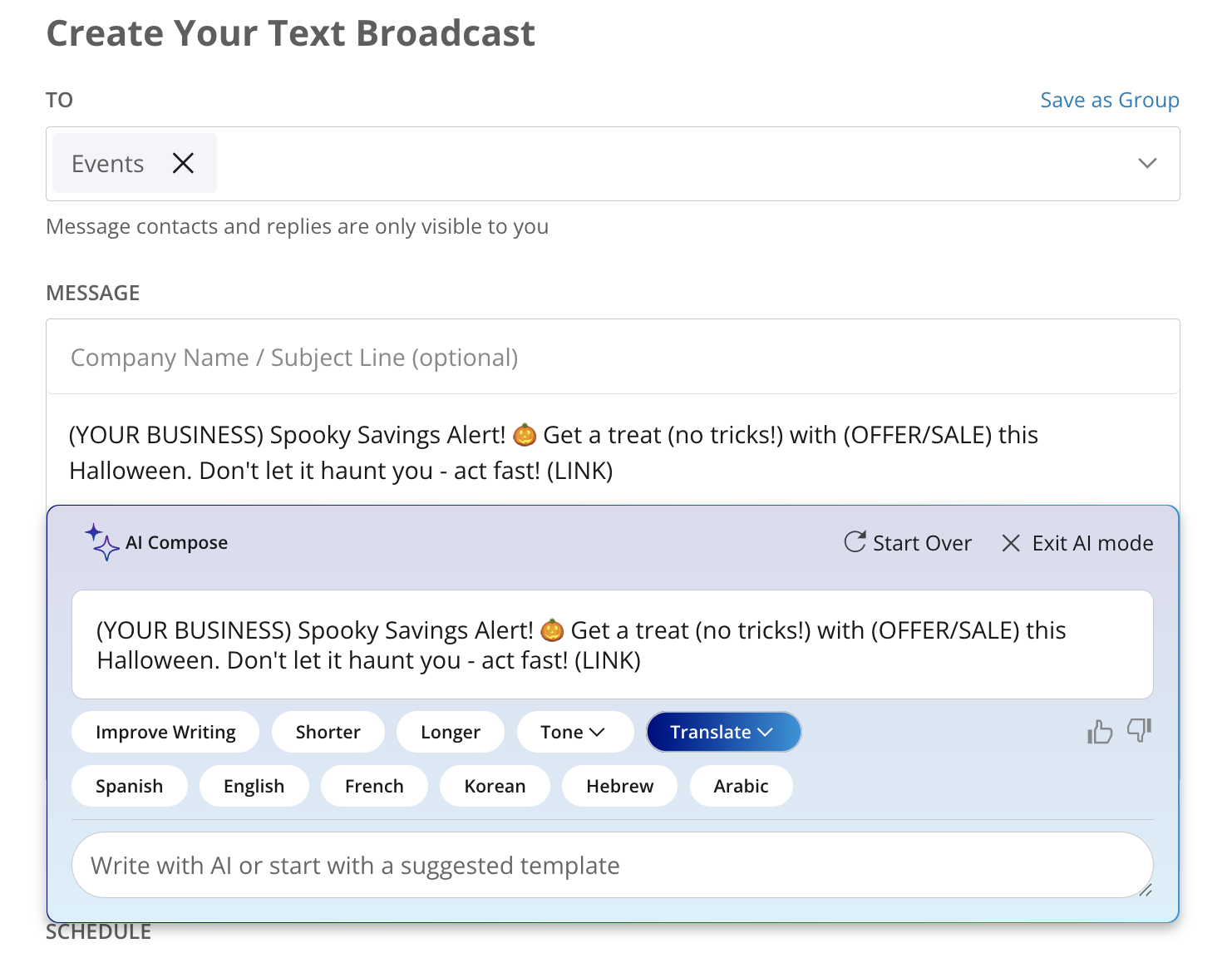Image resolution: width=1232 pixels, height=953 pixels.
Task: Click the AI generated message text box
Action: point(613,644)
